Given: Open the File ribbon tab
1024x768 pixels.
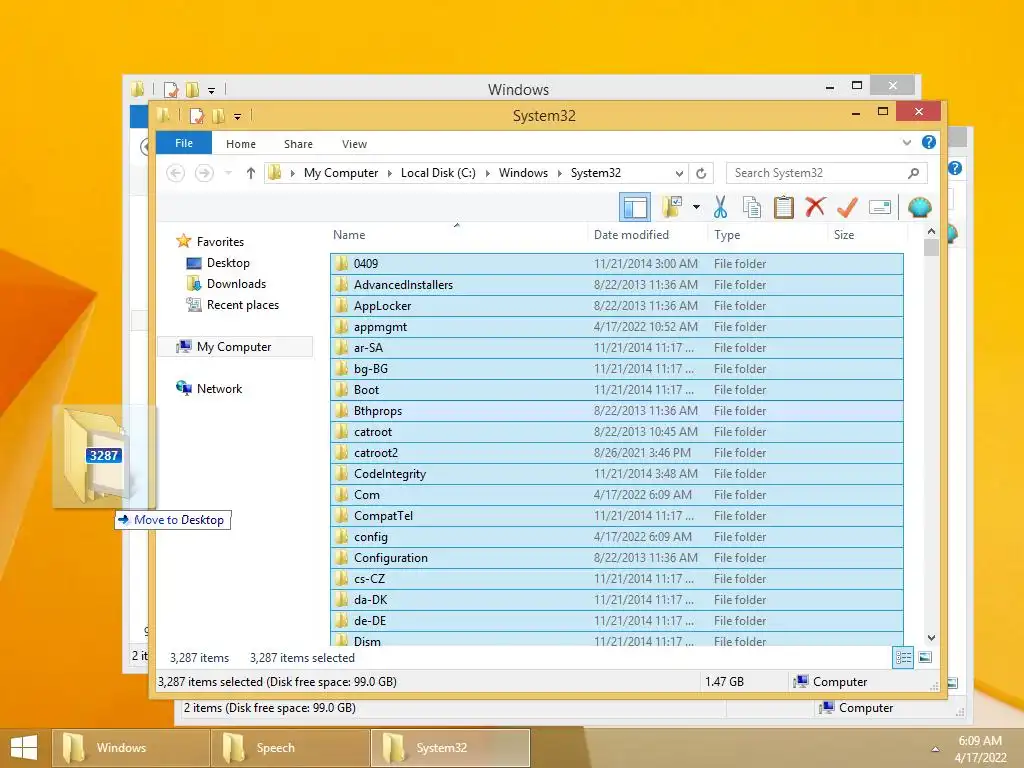Looking at the screenshot, I should tap(184, 143).
